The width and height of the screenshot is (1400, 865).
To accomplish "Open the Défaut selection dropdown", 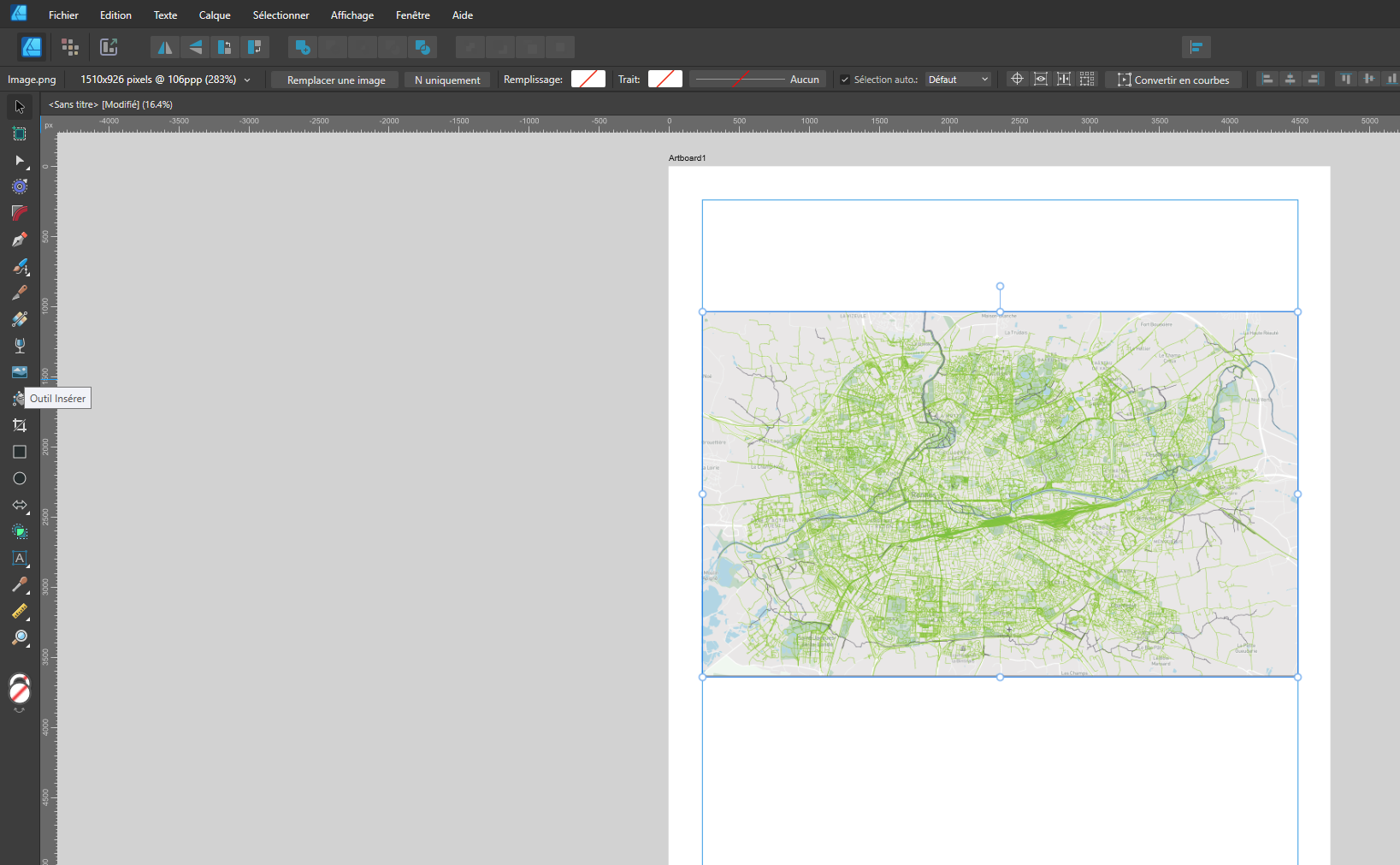I will point(958,80).
